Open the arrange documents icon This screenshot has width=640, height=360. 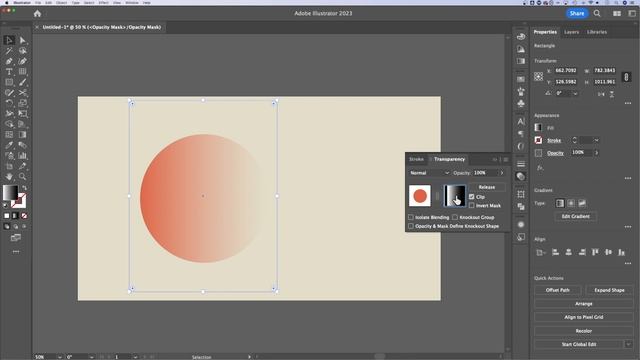pos(617,13)
